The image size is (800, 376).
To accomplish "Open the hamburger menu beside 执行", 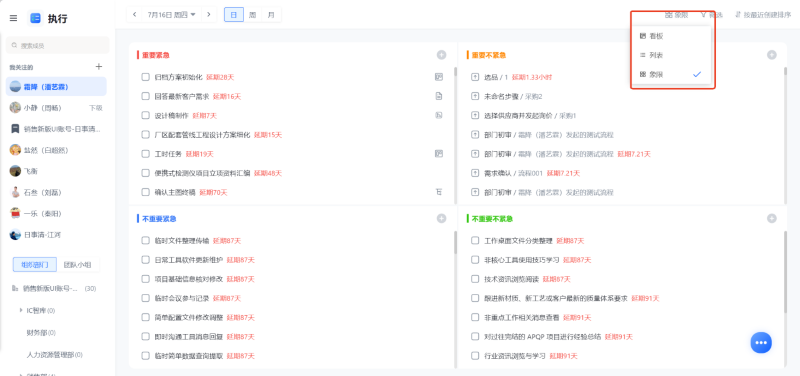I will click(13, 18).
